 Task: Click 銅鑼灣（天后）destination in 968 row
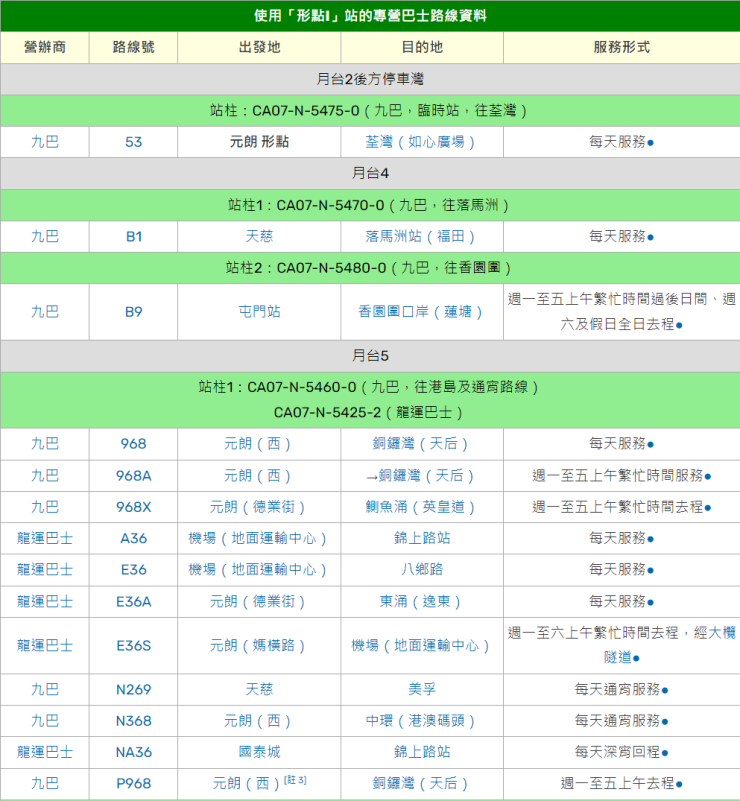421,443
